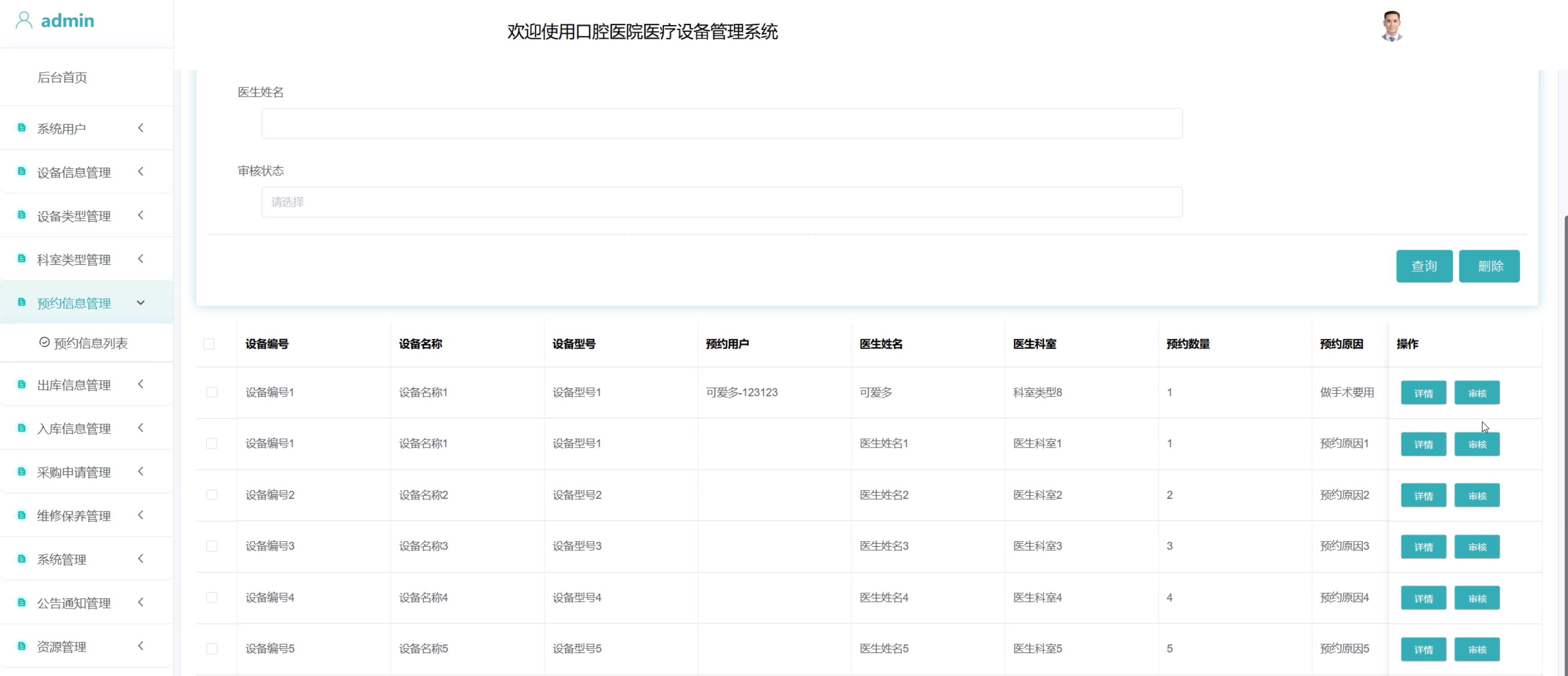The image size is (1568, 676).
Task: Click 审核 for 预约原因2 row
Action: pyautogui.click(x=1477, y=495)
